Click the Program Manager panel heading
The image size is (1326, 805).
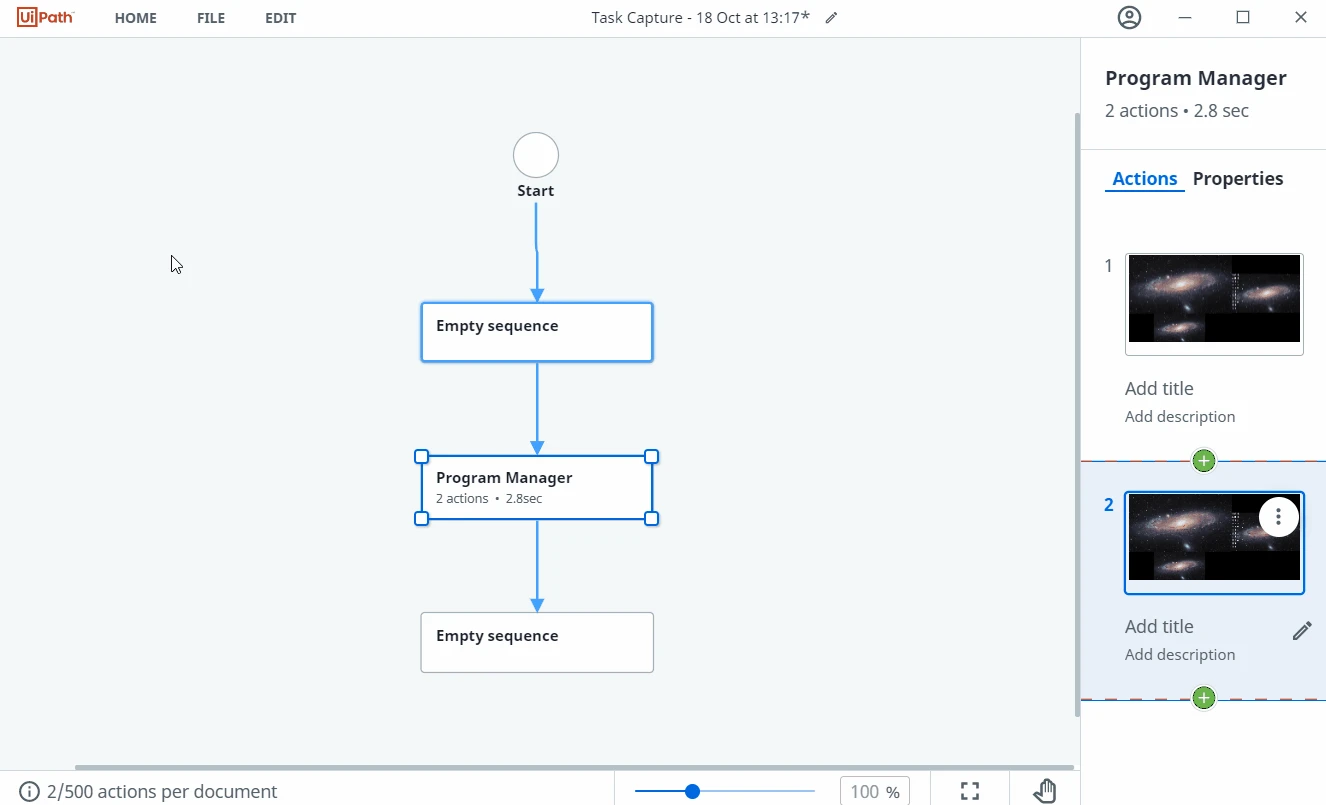[1196, 78]
